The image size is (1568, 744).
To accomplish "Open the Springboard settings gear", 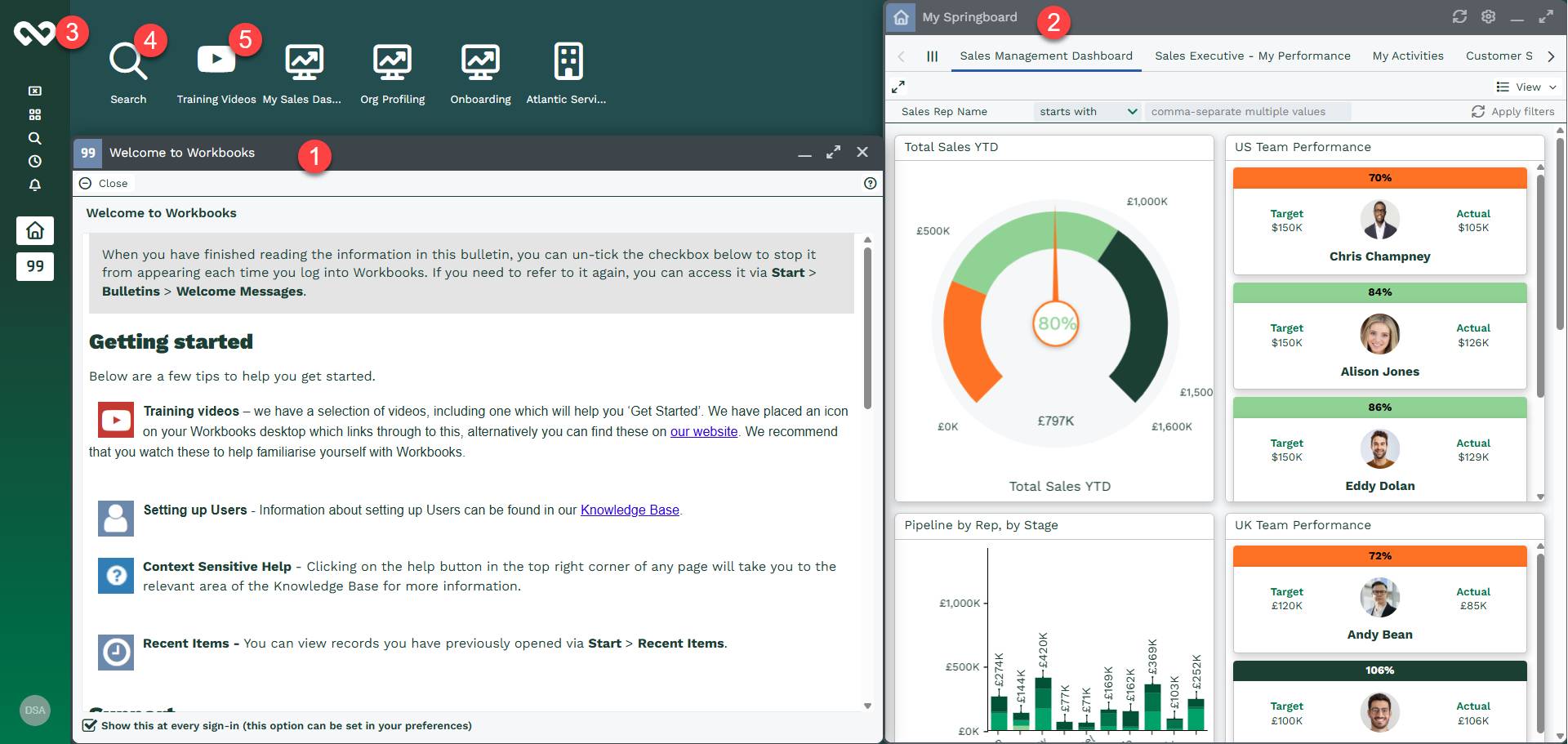I will 1488,17.
